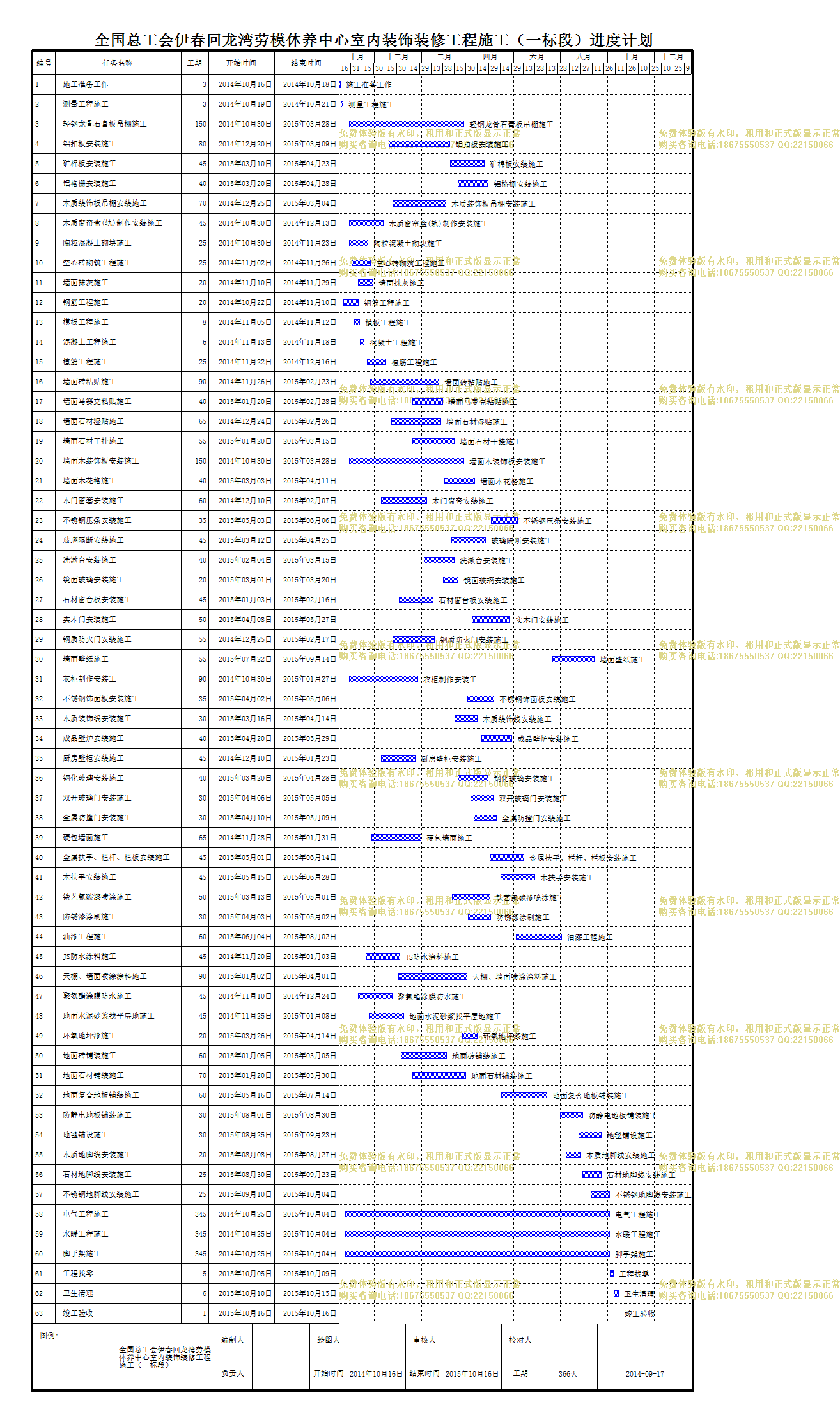840x1422 pixels.
Task: Click the Gantt bar for 防静电地板铺装施工
Action: (x=572, y=1115)
